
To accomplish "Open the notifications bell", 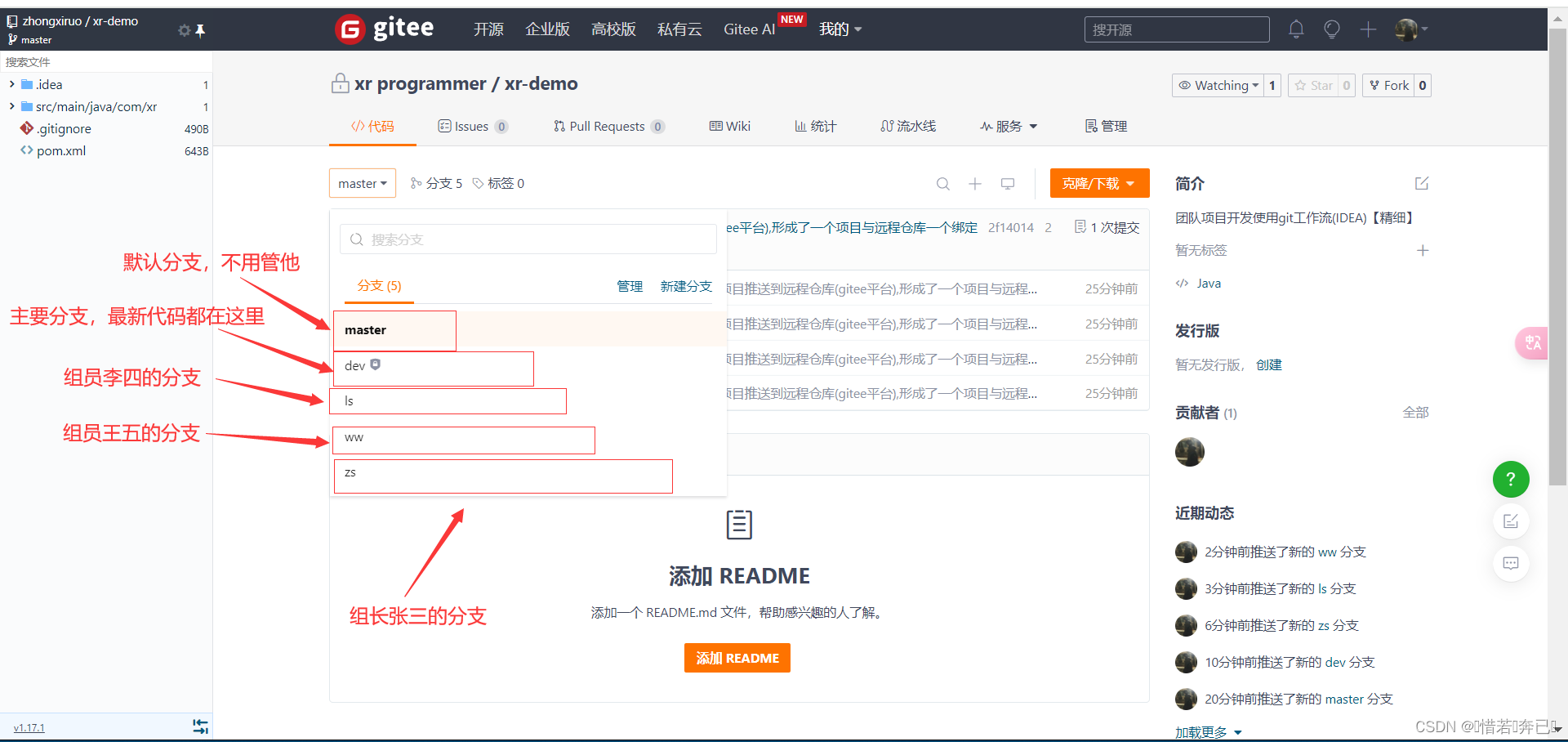I will coord(1296,29).
